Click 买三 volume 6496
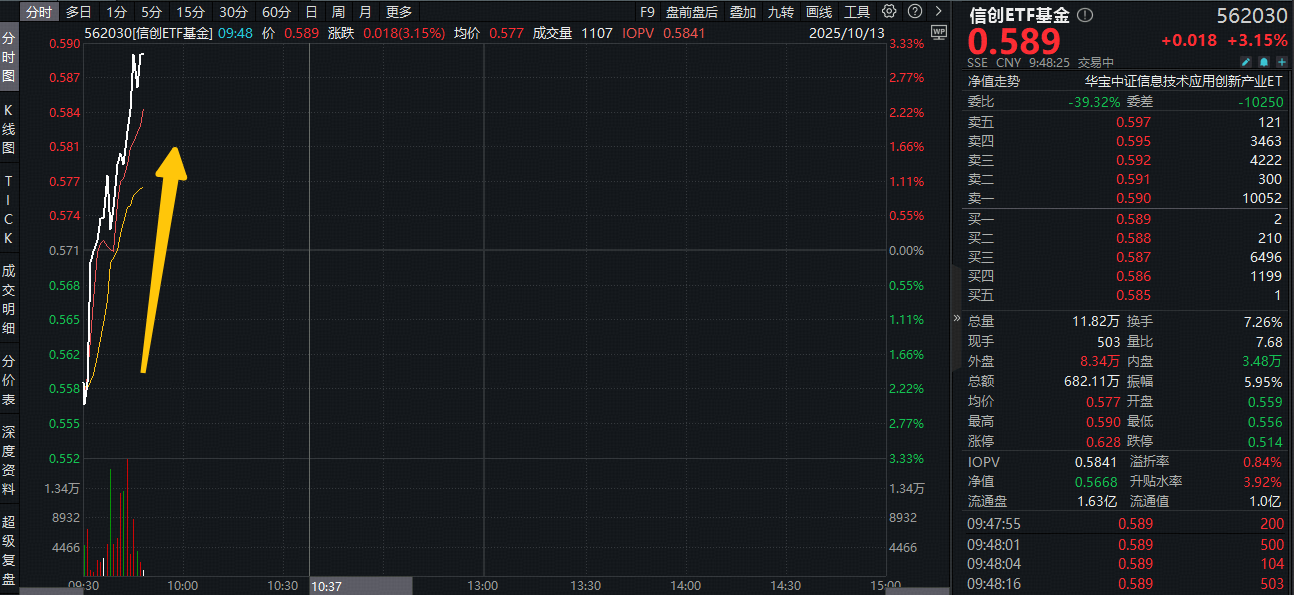The image size is (1294, 595). 1265,257
